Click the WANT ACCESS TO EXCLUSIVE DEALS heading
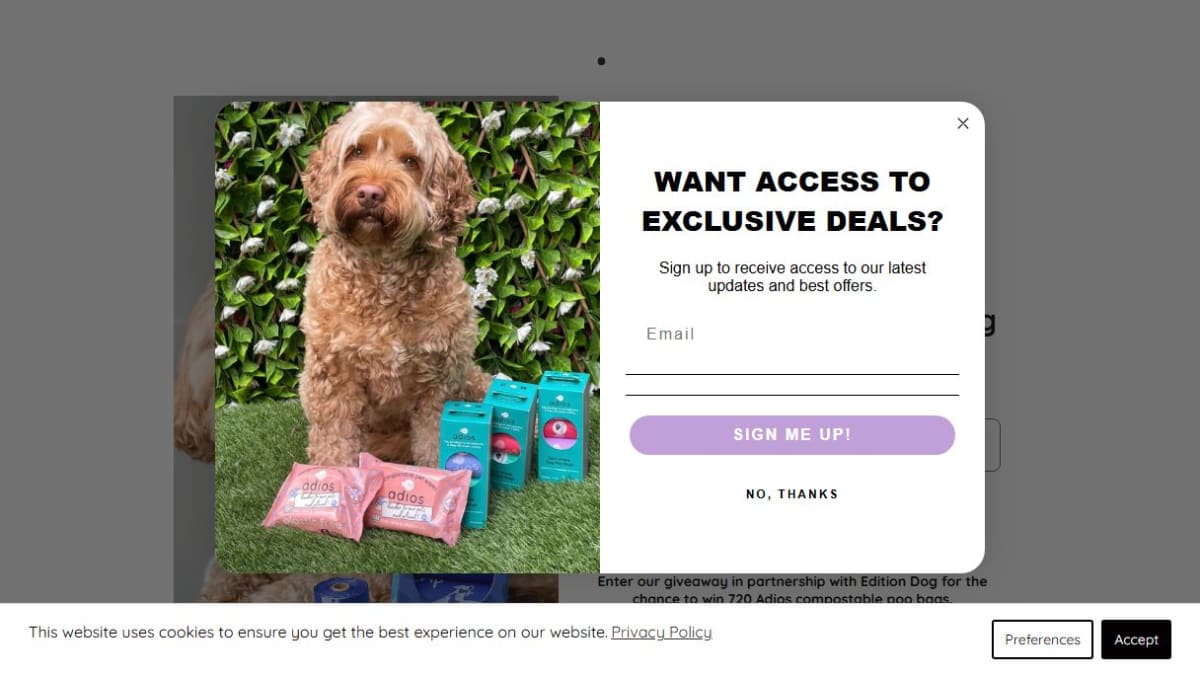Image resolution: width=1200 pixels, height=675 pixels. tap(792, 201)
